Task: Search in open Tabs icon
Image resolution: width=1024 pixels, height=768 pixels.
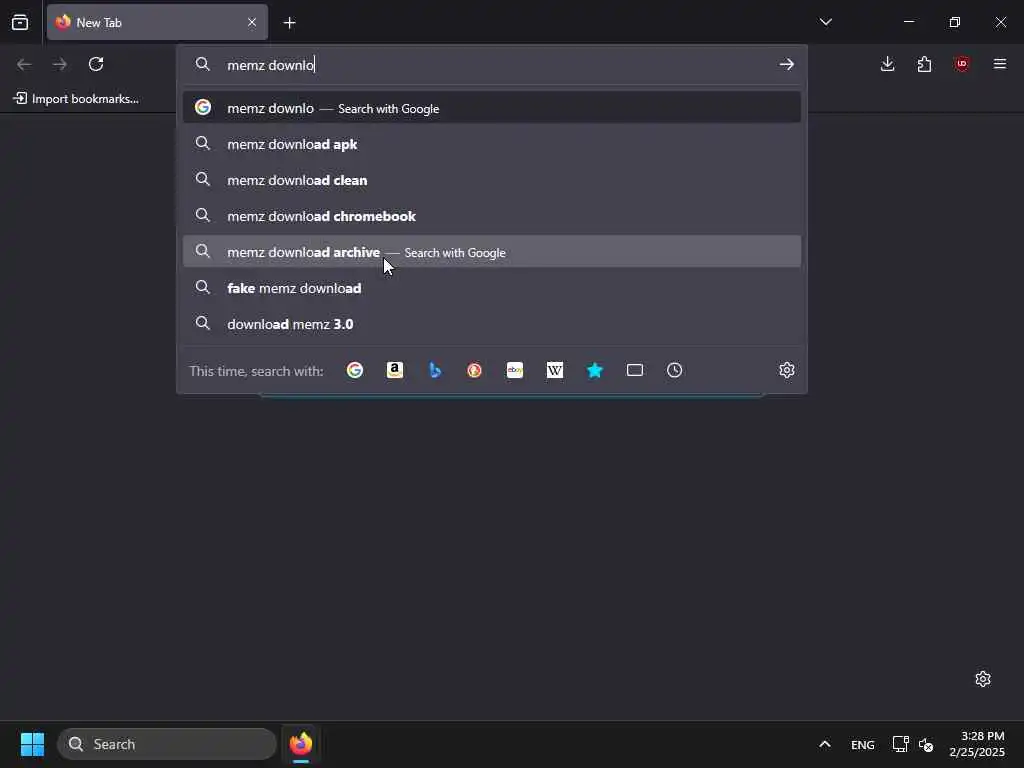Action: tap(635, 370)
